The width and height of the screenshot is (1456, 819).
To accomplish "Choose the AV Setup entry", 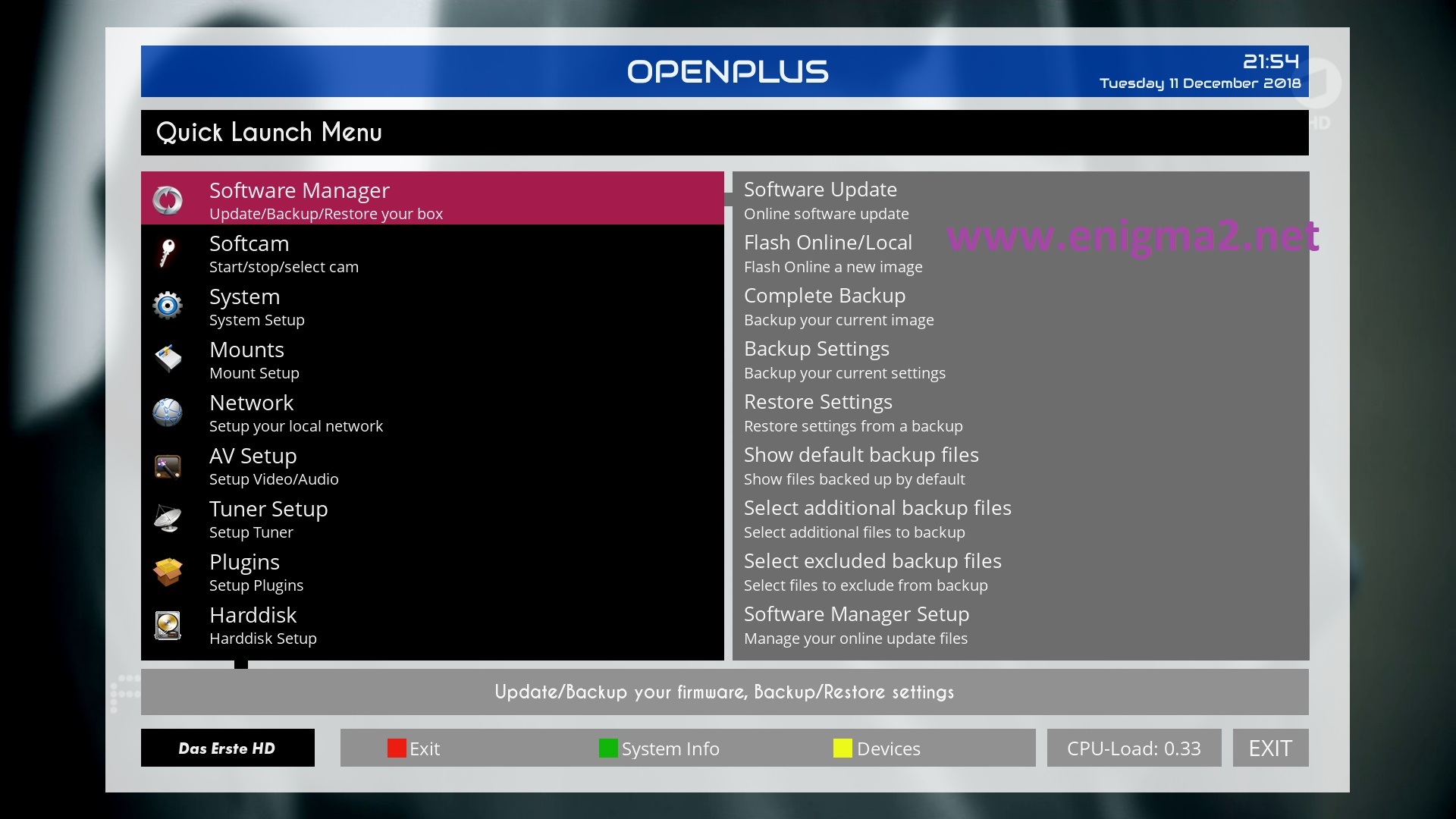I will point(432,465).
